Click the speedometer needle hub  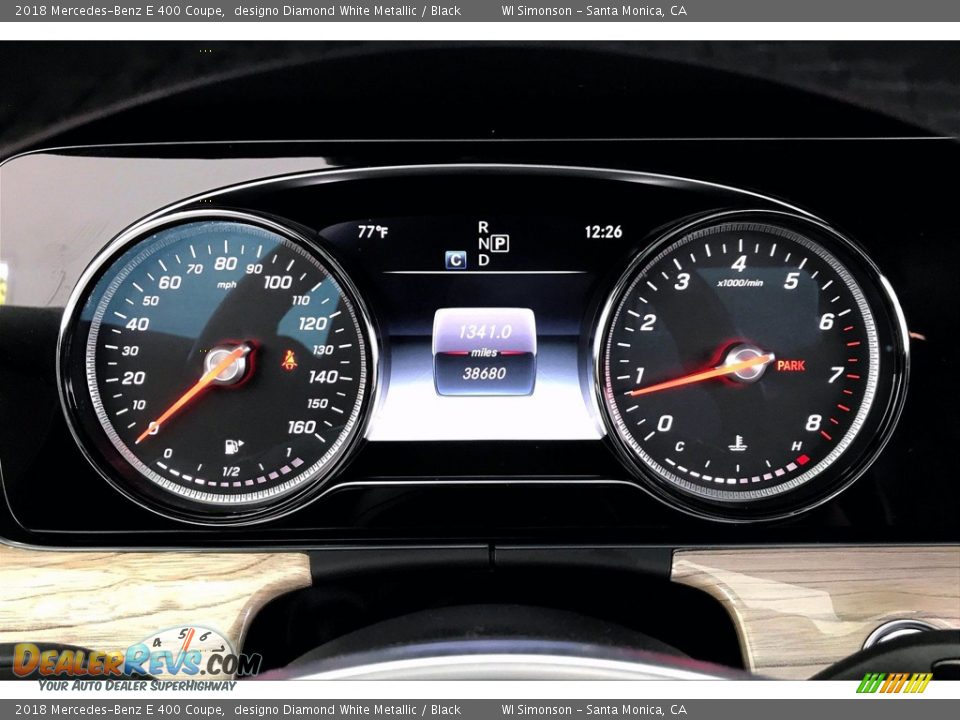(227, 365)
